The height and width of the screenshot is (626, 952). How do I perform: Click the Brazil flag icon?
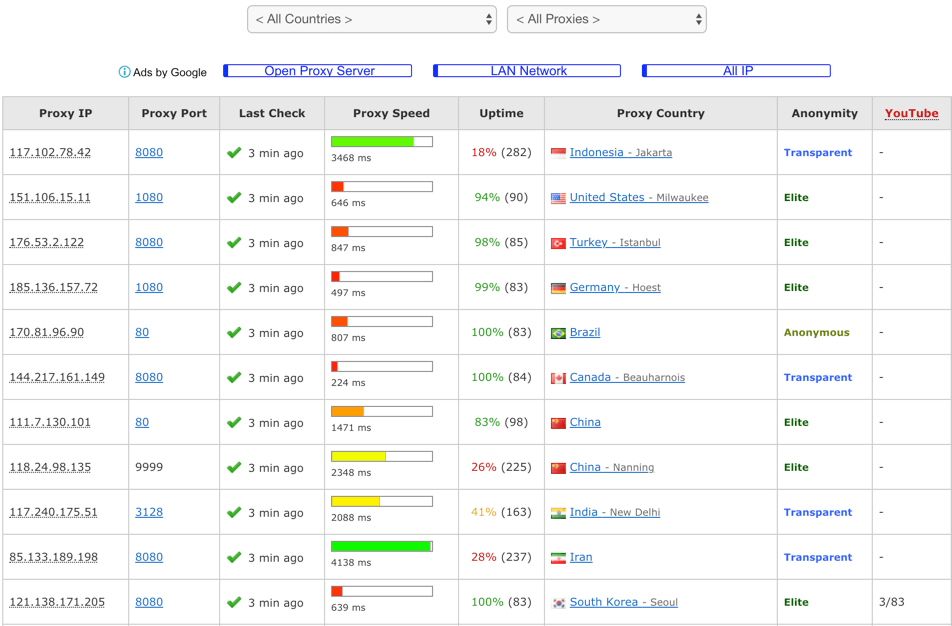click(x=558, y=333)
